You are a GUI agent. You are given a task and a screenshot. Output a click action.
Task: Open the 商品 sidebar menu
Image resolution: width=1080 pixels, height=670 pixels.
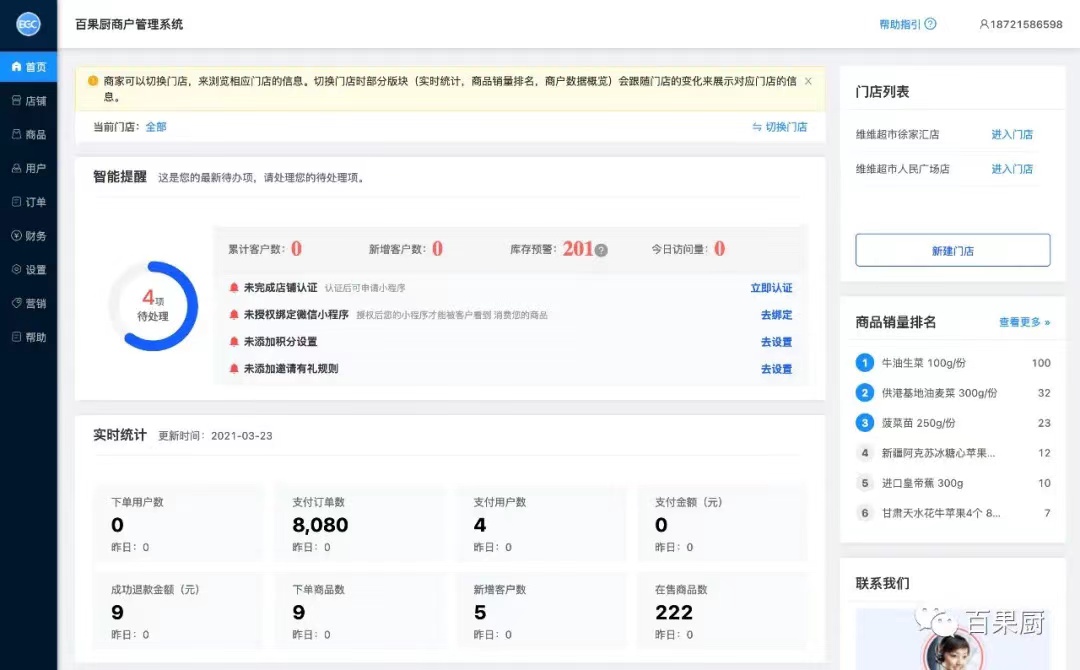pyautogui.click(x=28, y=134)
